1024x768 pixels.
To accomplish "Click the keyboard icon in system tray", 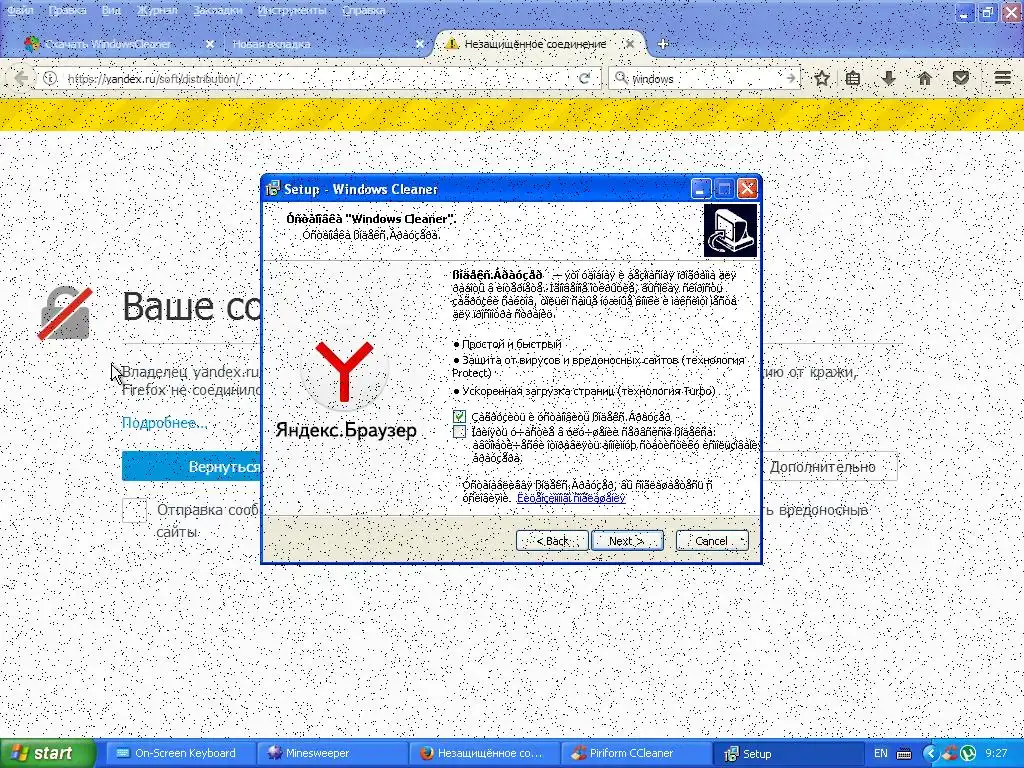I will coord(904,754).
